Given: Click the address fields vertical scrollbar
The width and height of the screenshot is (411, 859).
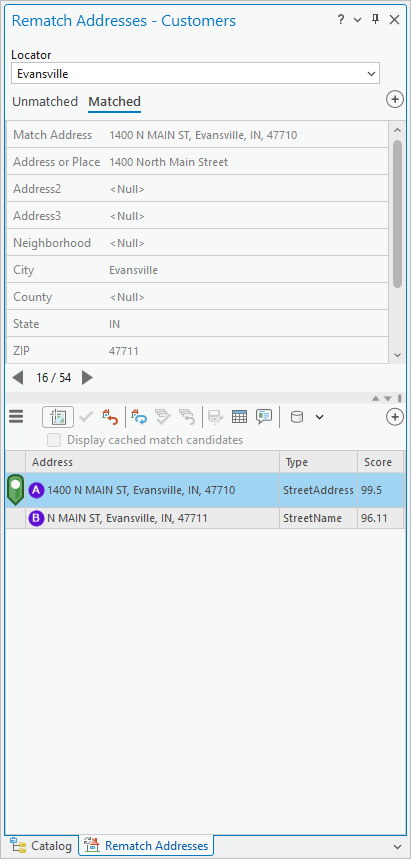Looking at the screenshot, I should point(398,214).
